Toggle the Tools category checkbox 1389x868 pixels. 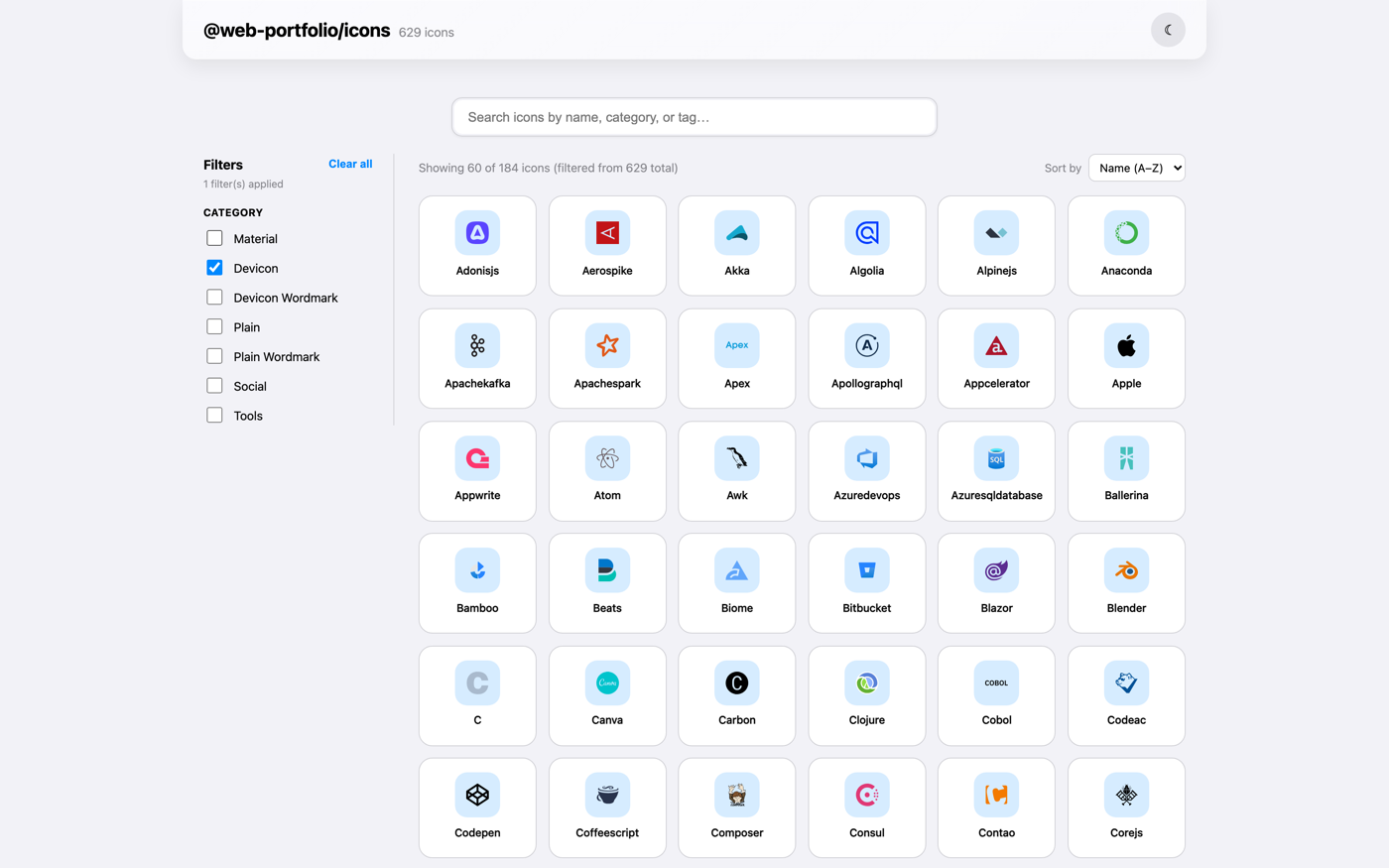[214, 415]
